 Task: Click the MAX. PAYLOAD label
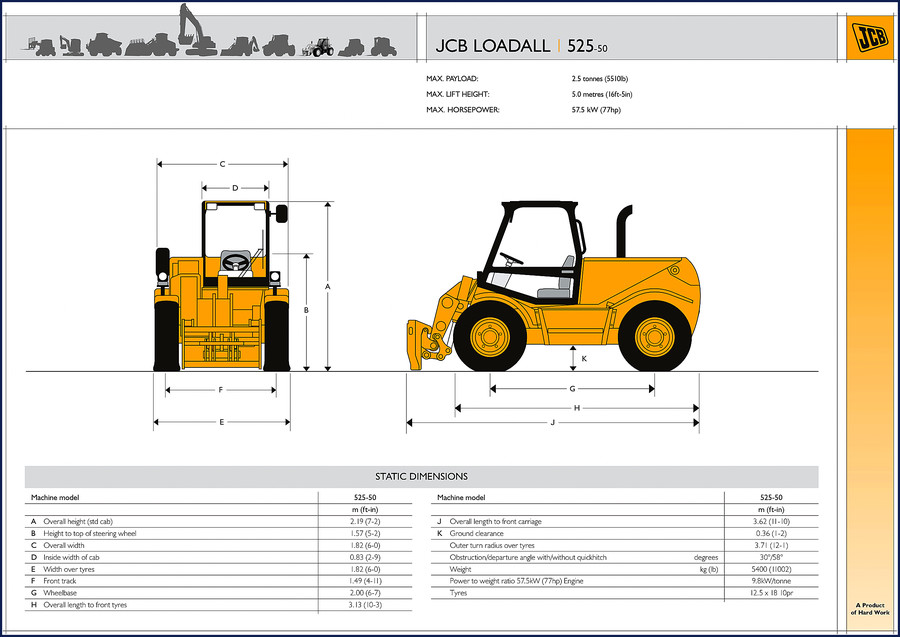452,79
